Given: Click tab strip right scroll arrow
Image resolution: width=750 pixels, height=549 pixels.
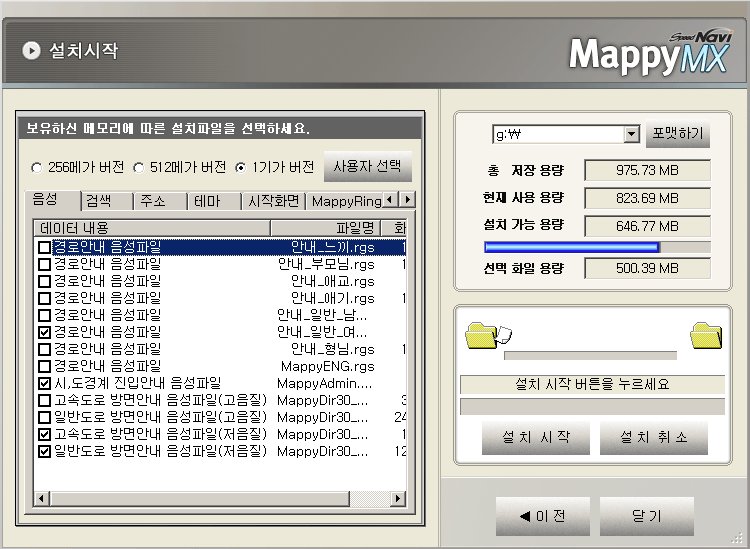Looking at the screenshot, I should pos(408,199).
